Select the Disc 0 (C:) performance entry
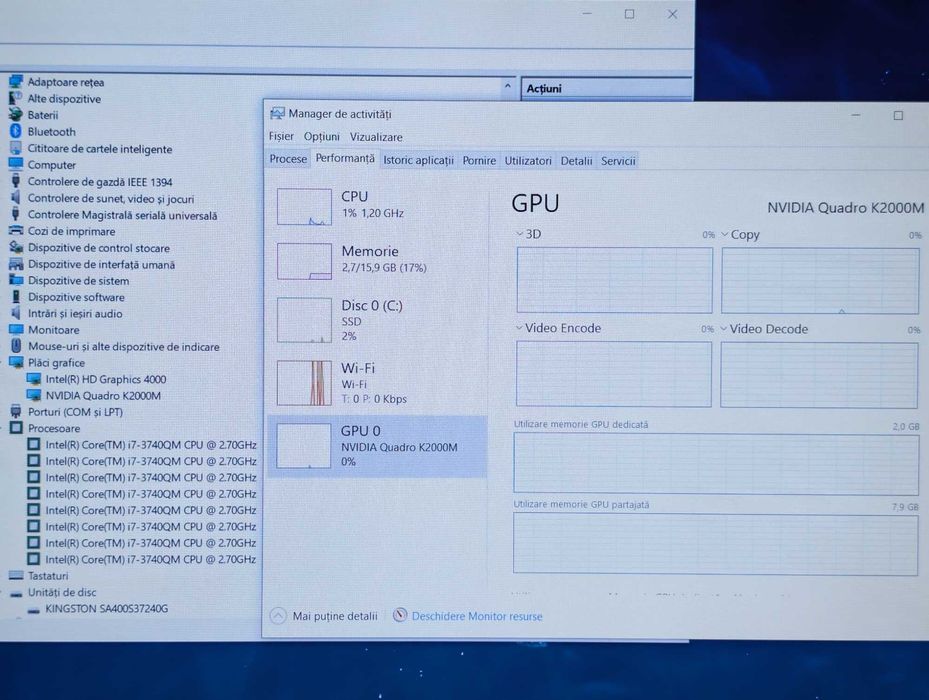Viewport: 929px width, 700px height. click(x=377, y=321)
